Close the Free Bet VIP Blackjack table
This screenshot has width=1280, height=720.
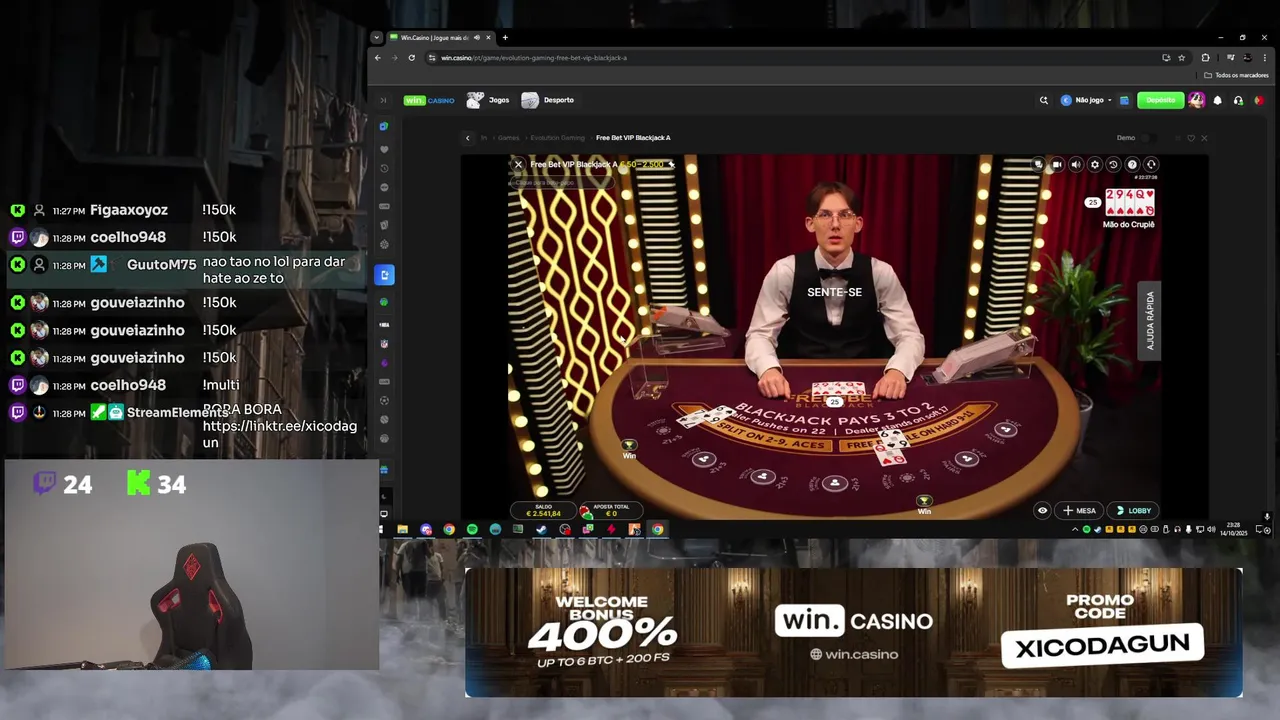tap(518, 164)
